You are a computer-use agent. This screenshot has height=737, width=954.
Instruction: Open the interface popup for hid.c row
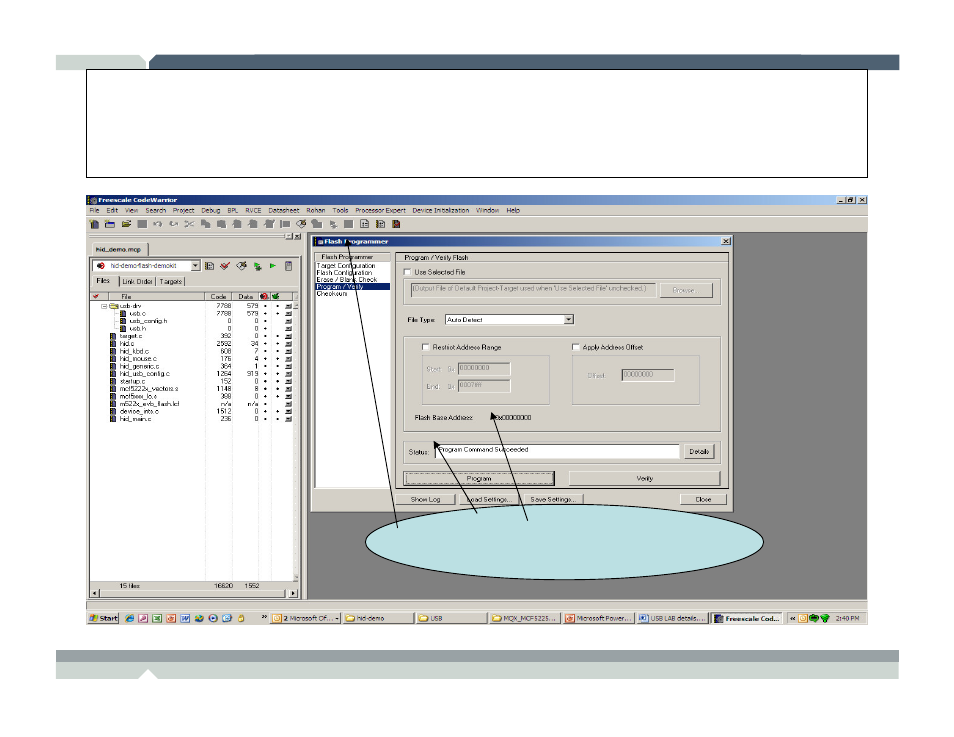point(288,344)
